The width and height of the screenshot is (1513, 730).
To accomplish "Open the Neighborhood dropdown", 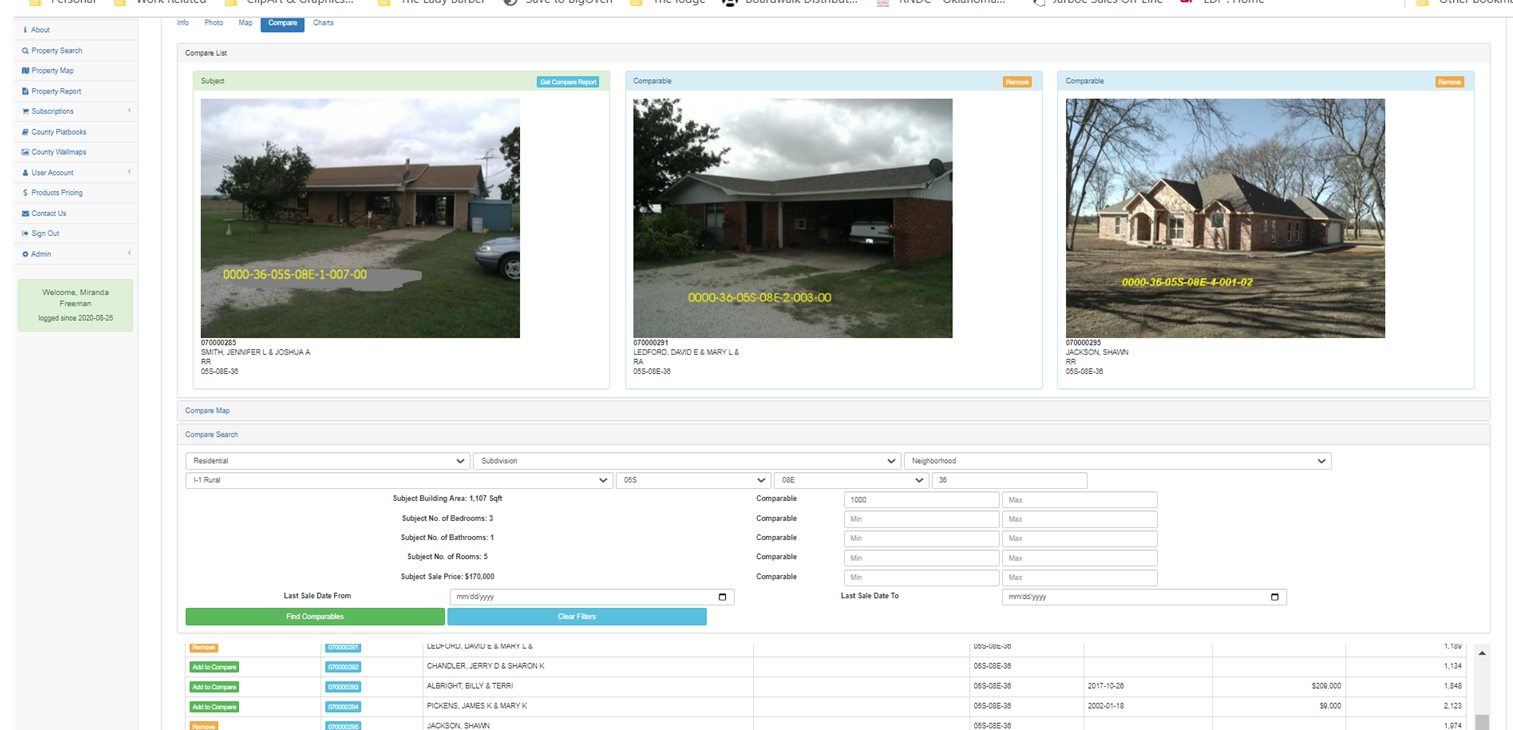I will (x=1117, y=461).
